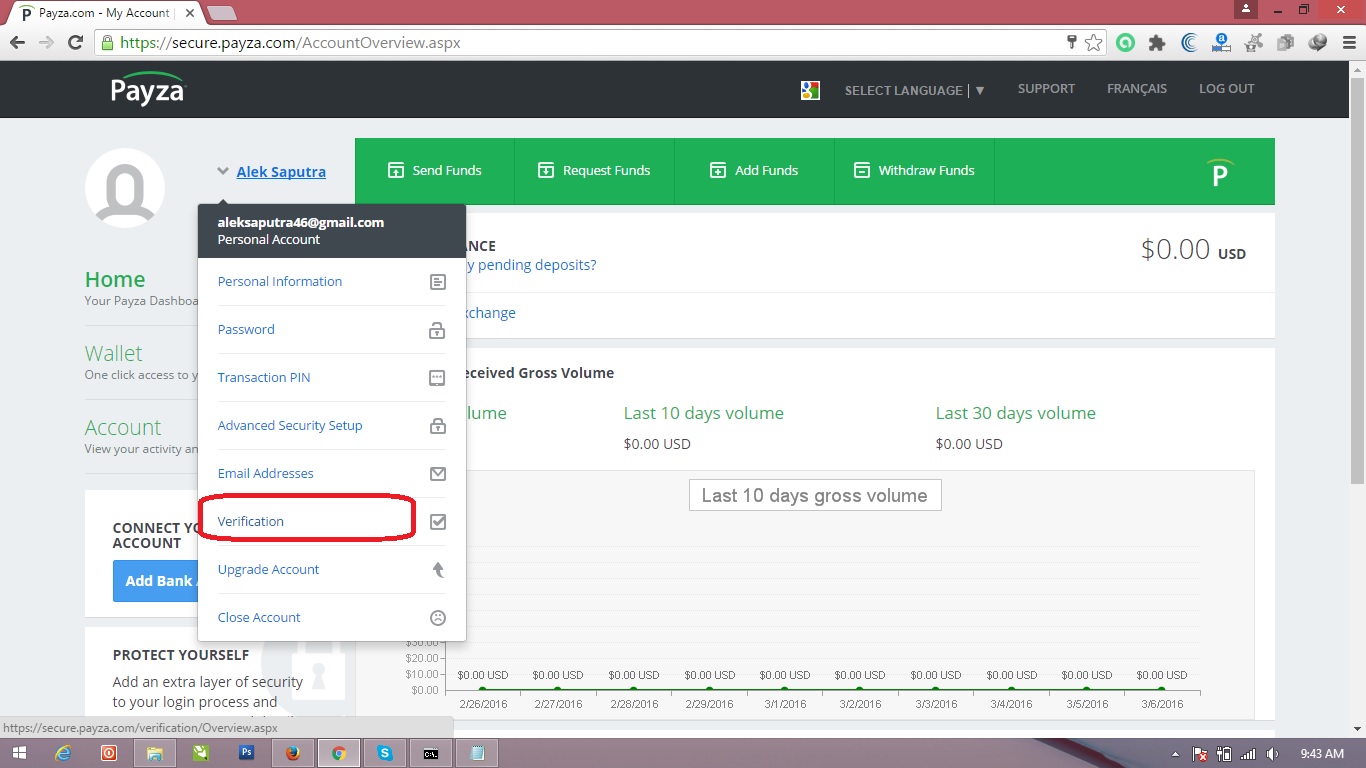Switch to Command Prompt in the taskbar
Viewport: 1366px width, 768px height.
tap(431, 753)
